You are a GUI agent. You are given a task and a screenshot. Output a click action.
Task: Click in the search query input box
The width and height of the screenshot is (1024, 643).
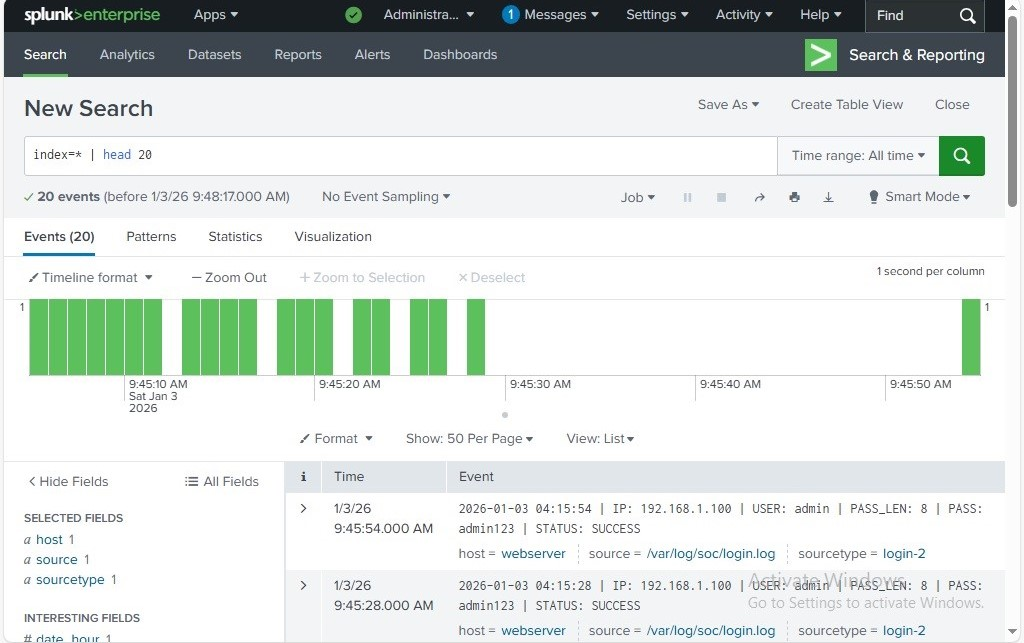[400, 155]
